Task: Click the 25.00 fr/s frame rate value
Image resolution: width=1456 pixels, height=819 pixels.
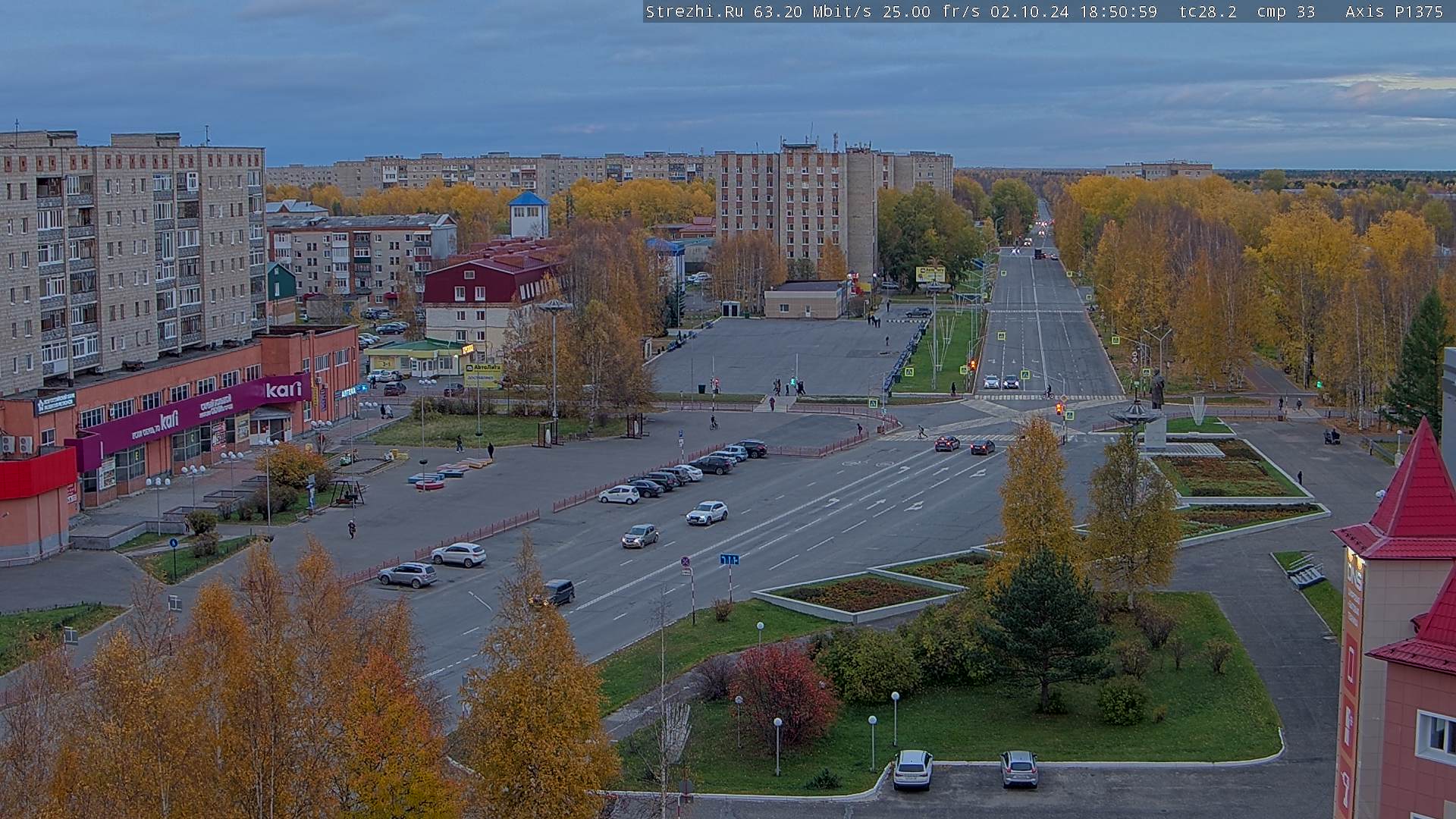Action: pyautogui.click(x=930, y=11)
